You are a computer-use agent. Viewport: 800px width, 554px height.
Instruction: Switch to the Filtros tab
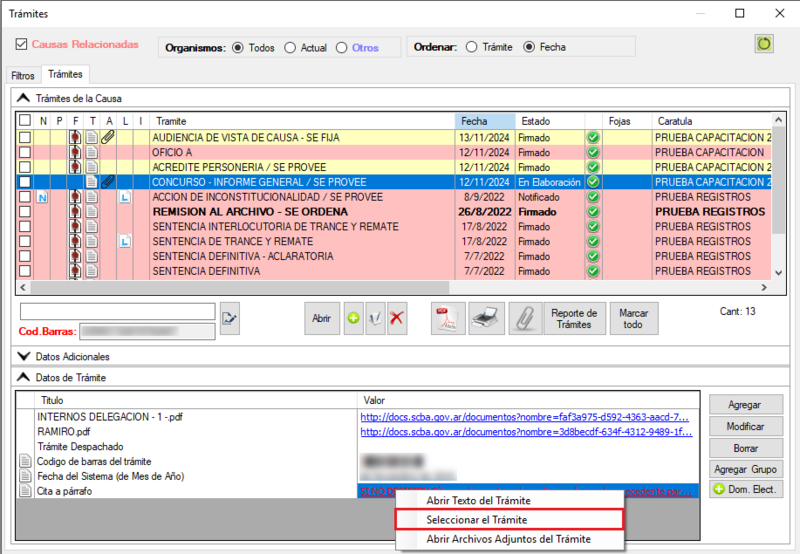[22, 75]
